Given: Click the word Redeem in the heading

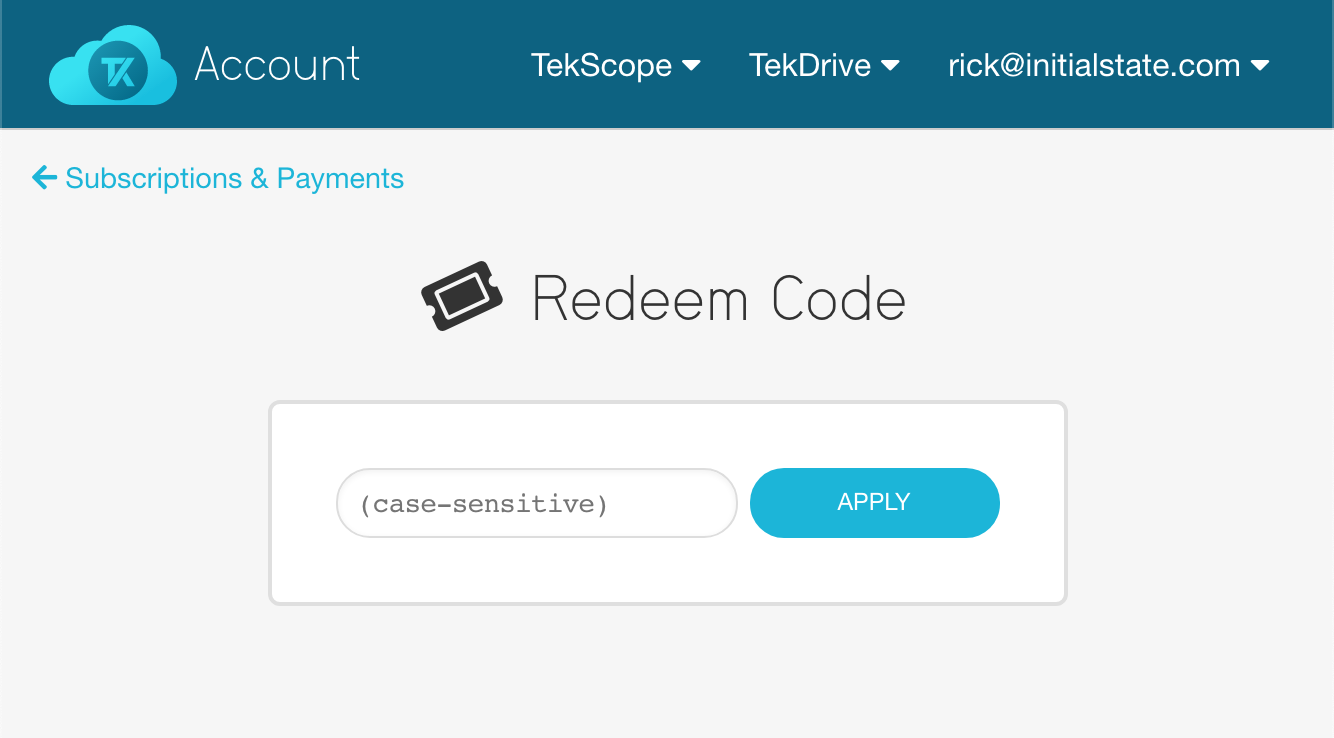Looking at the screenshot, I should point(640,298).
